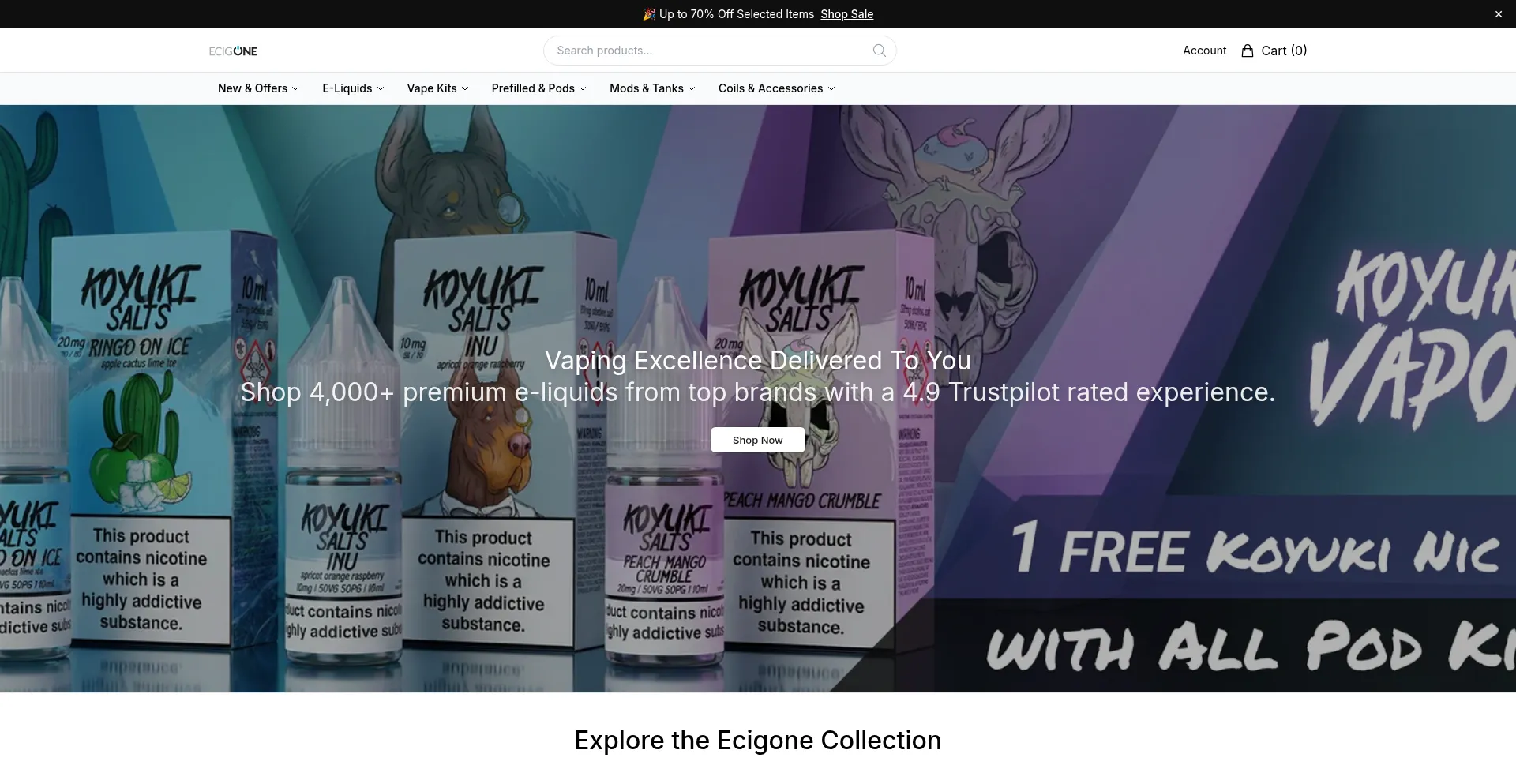Expand the Mods & Tanks chevron
Image resolution: width=1516 pixels, height=784 pixels.
click(692, 88)
